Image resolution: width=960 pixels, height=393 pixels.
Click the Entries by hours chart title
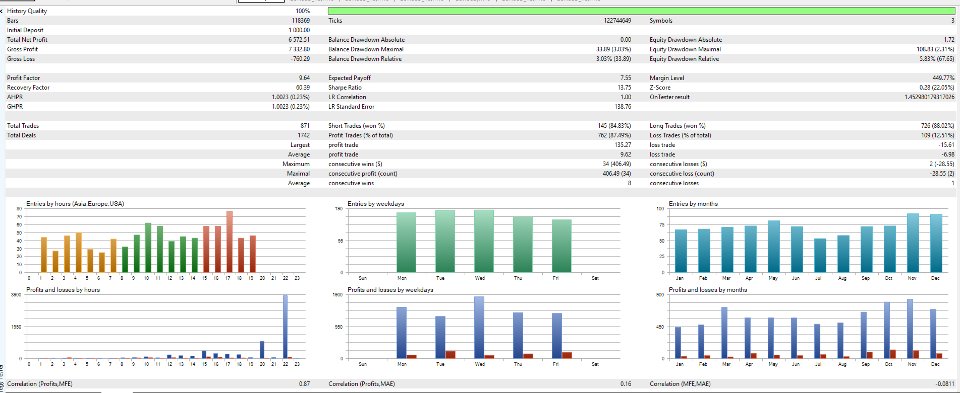tap(75, 204)
